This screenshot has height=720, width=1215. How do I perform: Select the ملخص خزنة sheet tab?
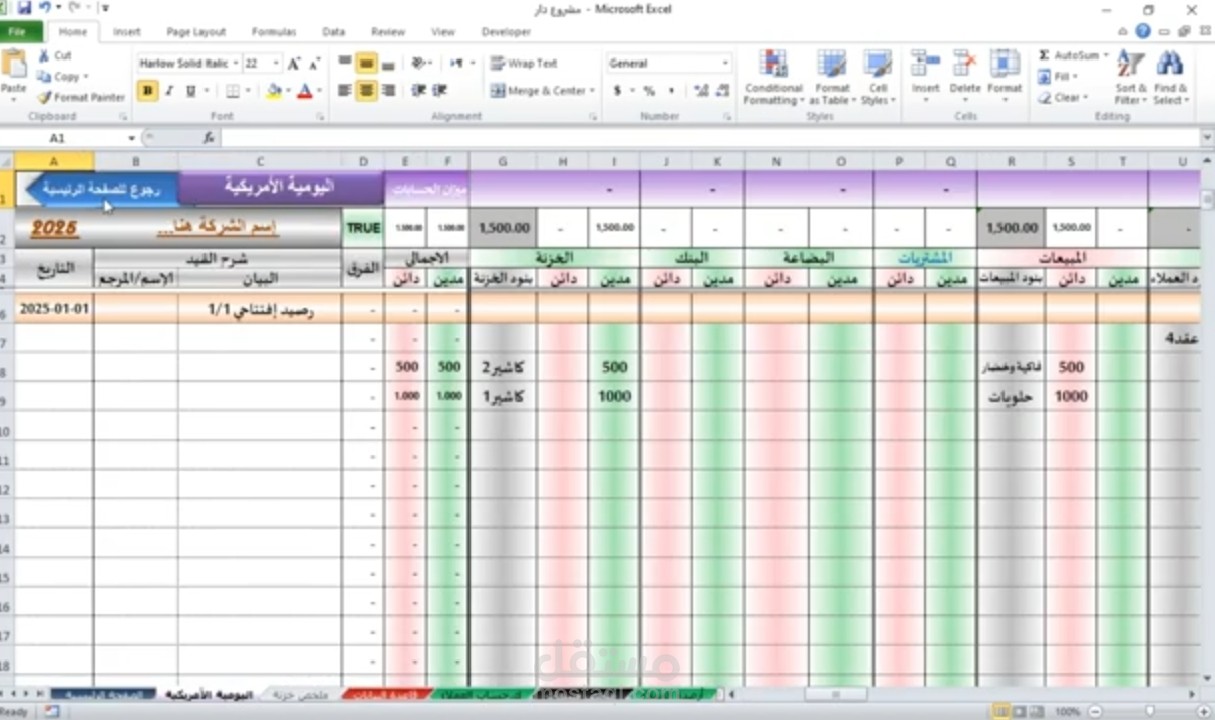(x=300, y=694)
